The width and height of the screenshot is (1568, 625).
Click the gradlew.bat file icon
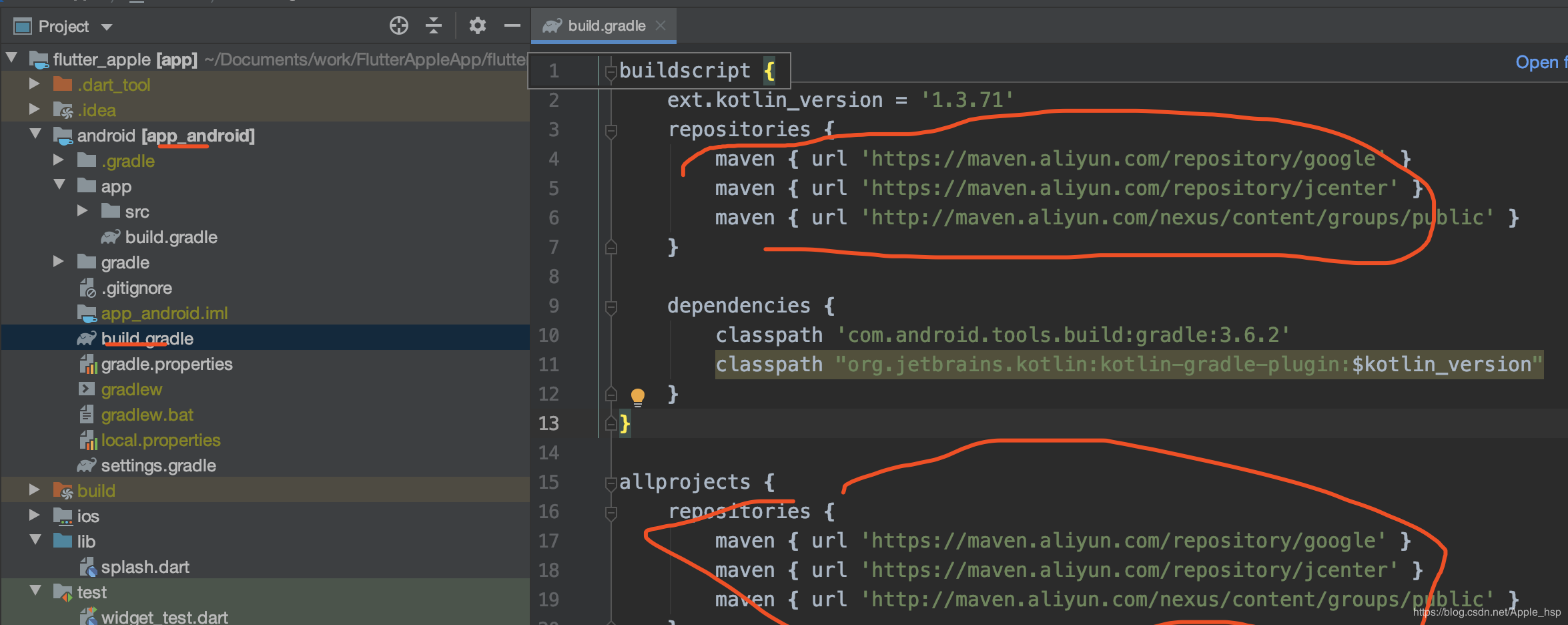click(x=87, y=414)
